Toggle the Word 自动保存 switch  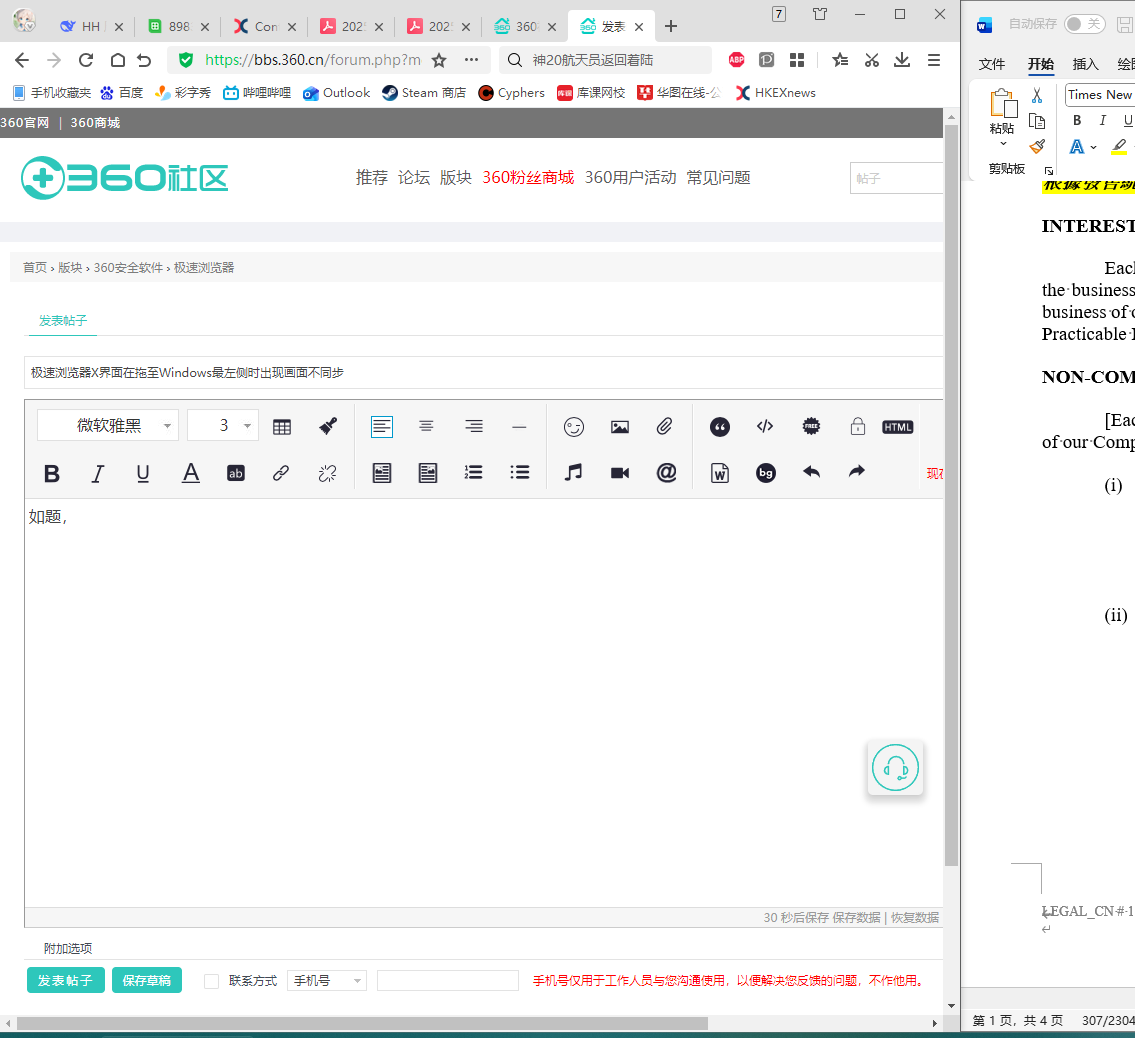click(x=1084, y=24)
